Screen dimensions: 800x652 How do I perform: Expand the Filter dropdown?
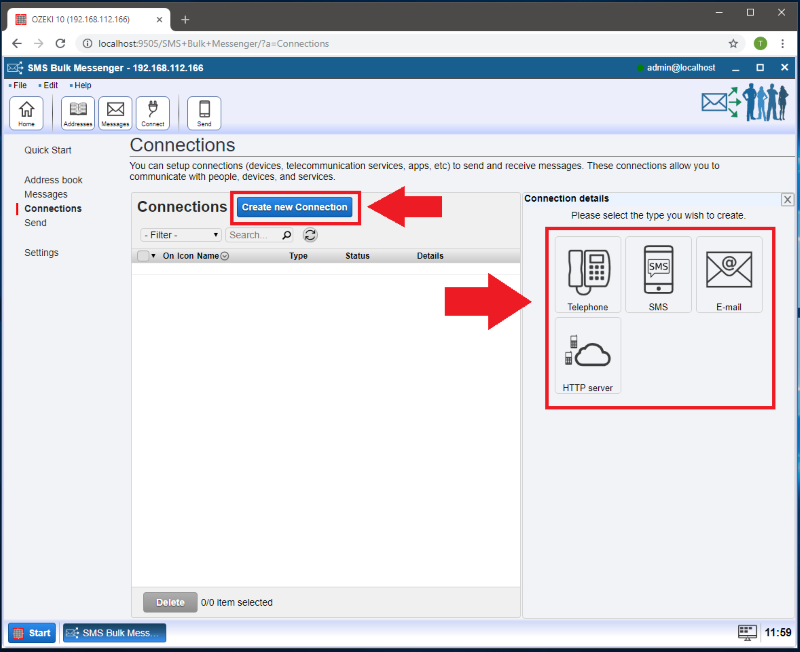point(181,235)
